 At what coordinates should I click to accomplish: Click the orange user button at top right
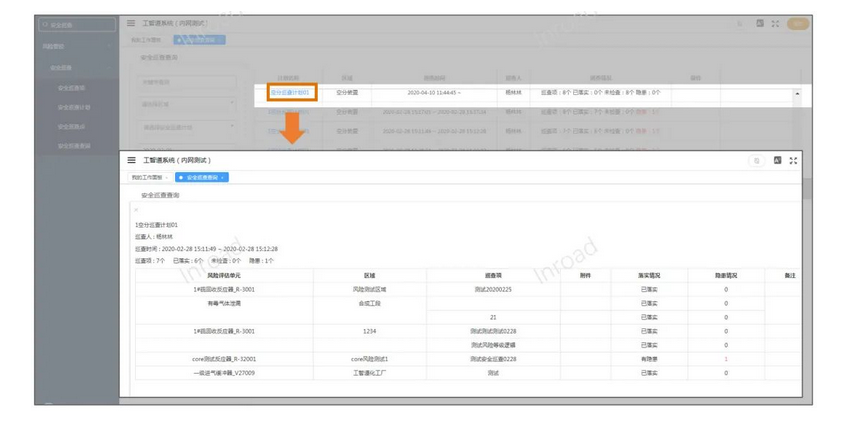pyautogui.click(x=798, y=23)
